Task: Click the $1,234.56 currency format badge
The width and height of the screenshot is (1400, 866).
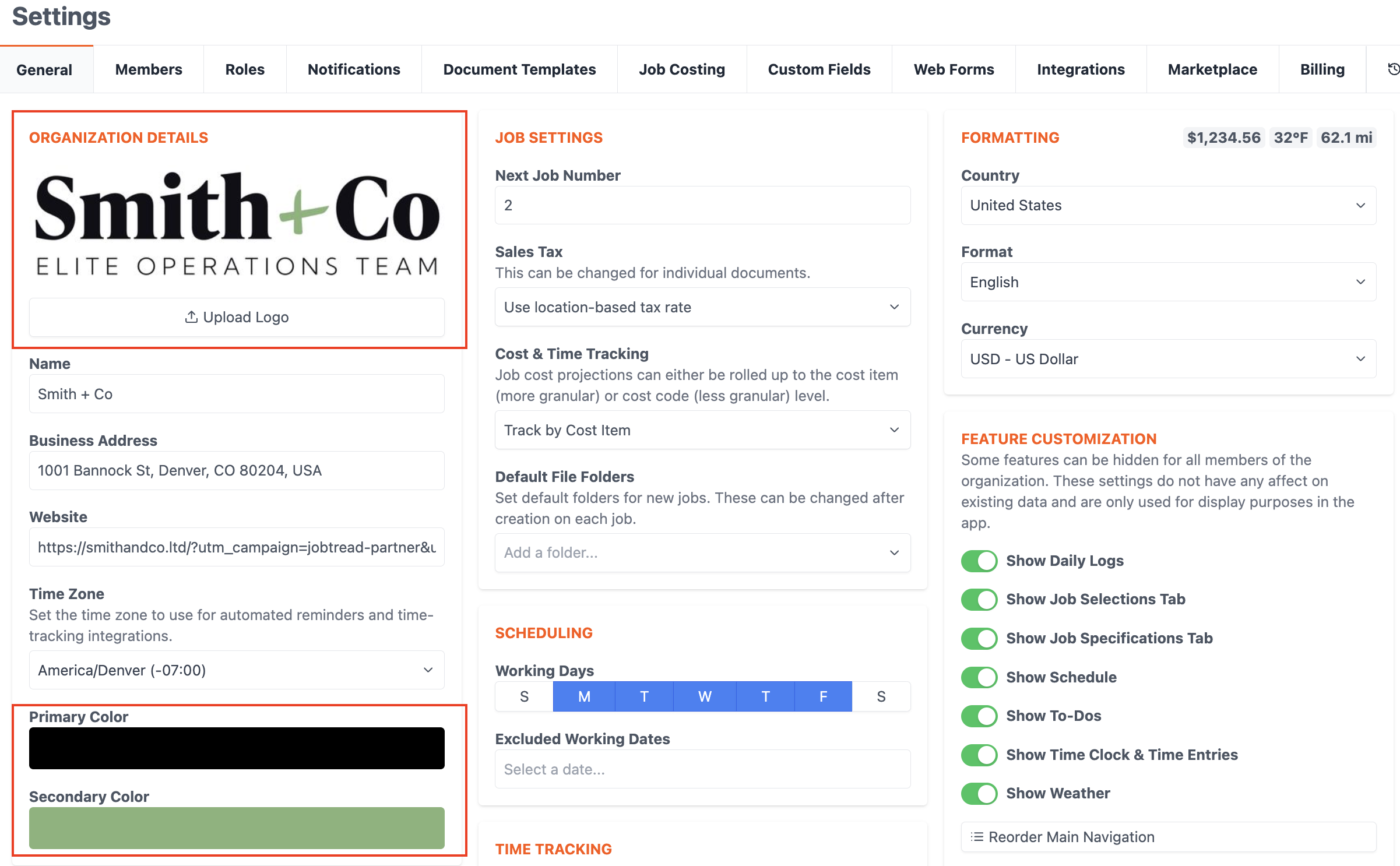Action: tap(1223, 138)
